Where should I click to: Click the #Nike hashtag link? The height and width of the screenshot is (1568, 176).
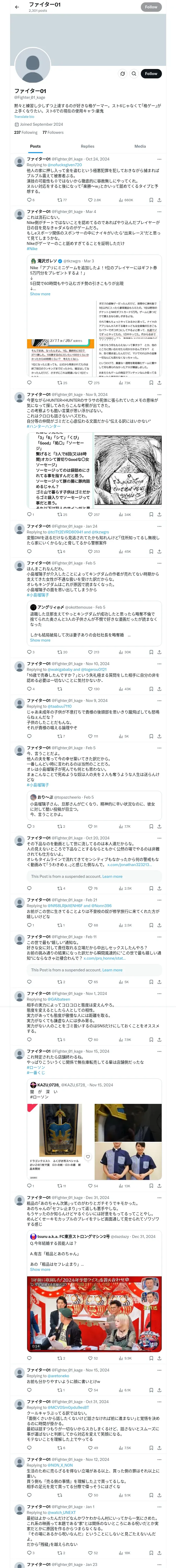32,248
